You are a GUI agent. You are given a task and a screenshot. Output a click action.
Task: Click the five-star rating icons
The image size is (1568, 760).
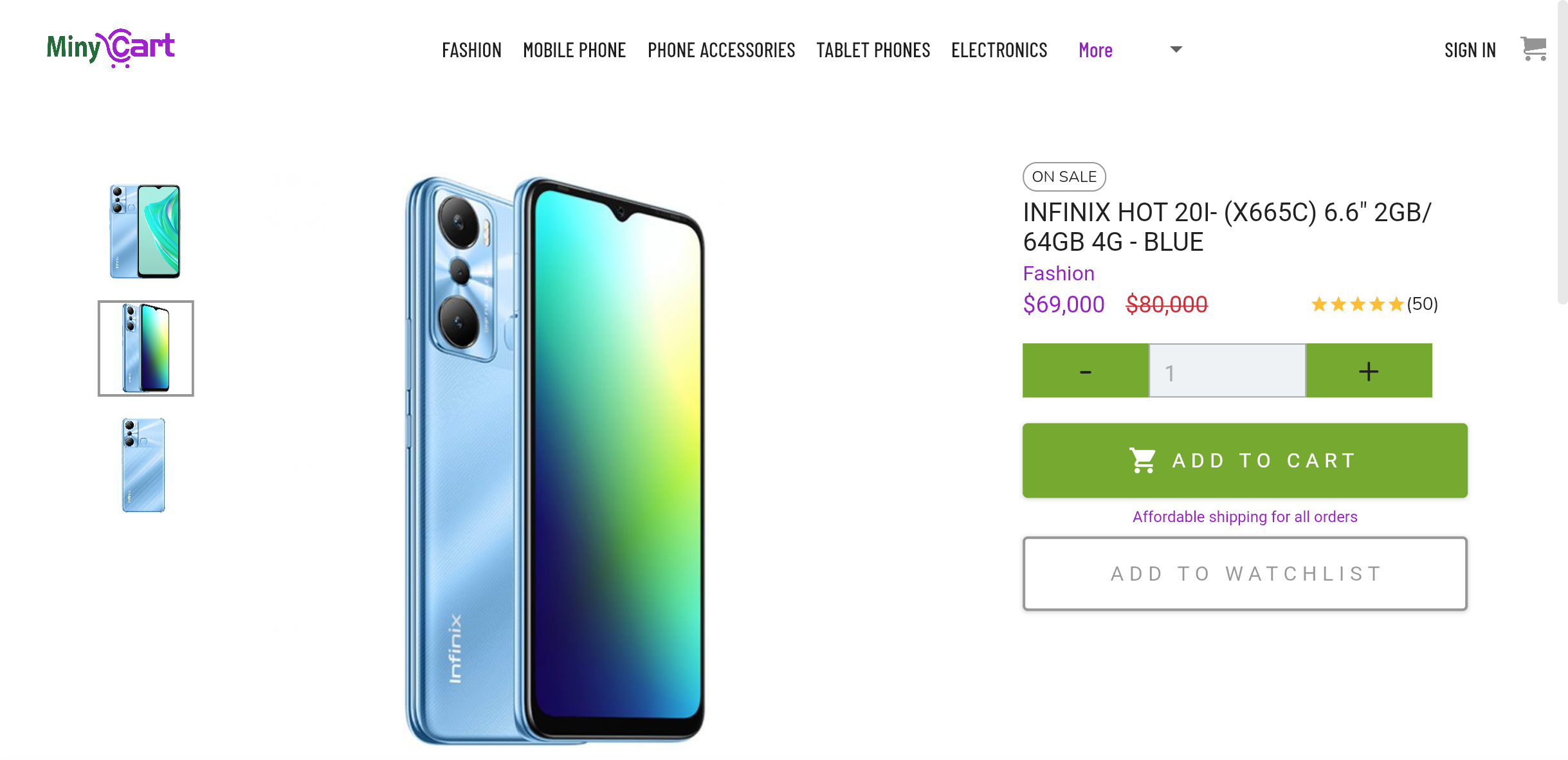pos(1357,304)
